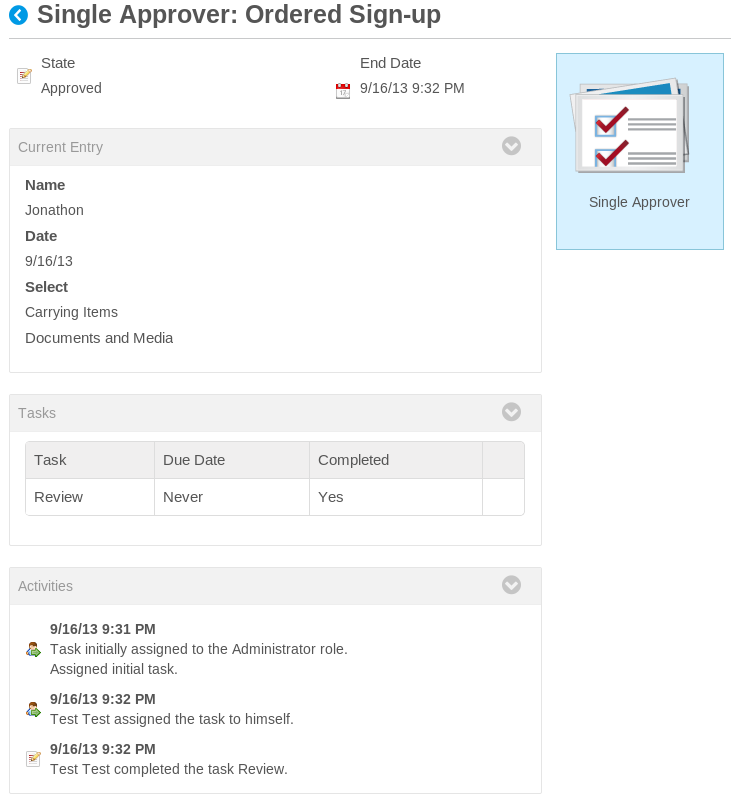Click 'Test Test completed the task Review.'
This screenshot has width=731, height=800.
(169, 769)
